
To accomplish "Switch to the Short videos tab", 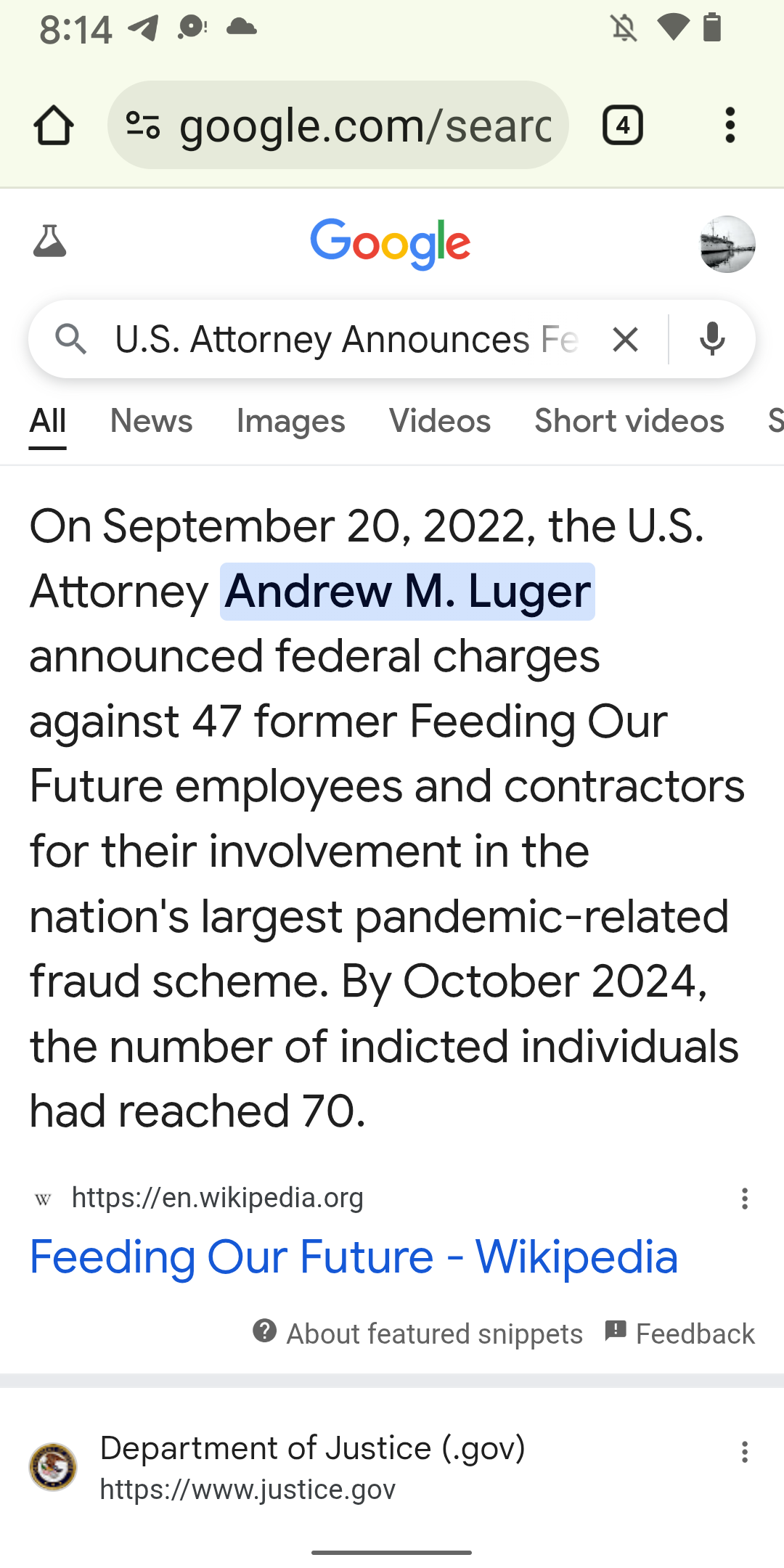I will pos(629,421).
